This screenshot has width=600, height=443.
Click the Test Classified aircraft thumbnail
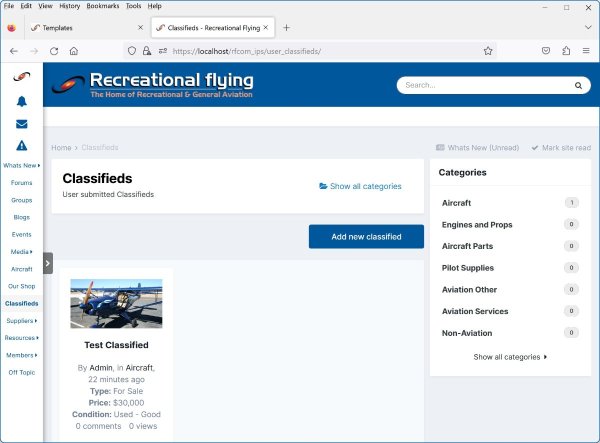click(x=116, y=303)
